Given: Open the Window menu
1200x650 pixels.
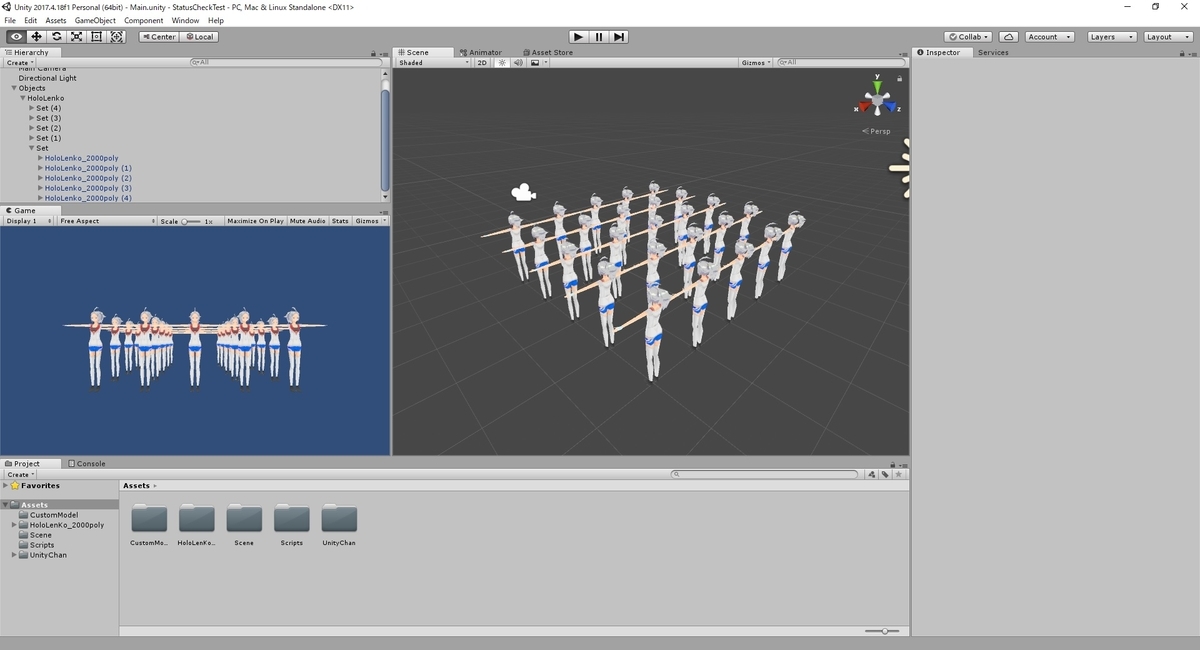Looking at the screenshot, I should click(x=185, y=20).
